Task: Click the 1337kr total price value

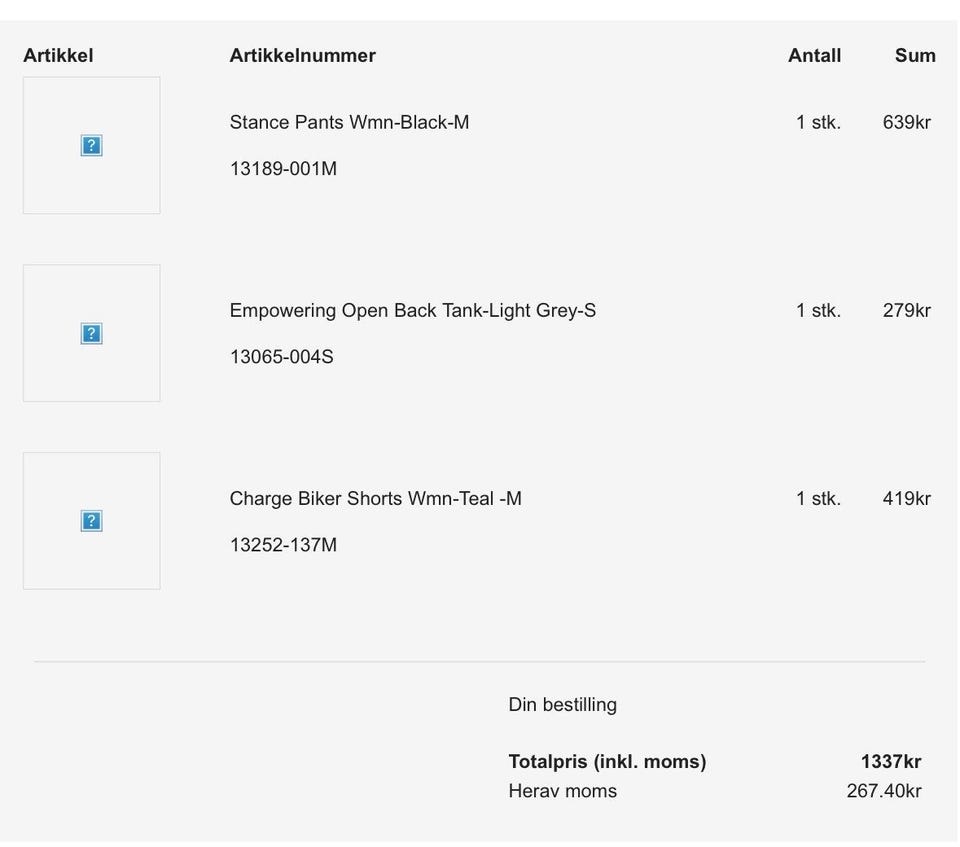Action: (x=891, y=761)
